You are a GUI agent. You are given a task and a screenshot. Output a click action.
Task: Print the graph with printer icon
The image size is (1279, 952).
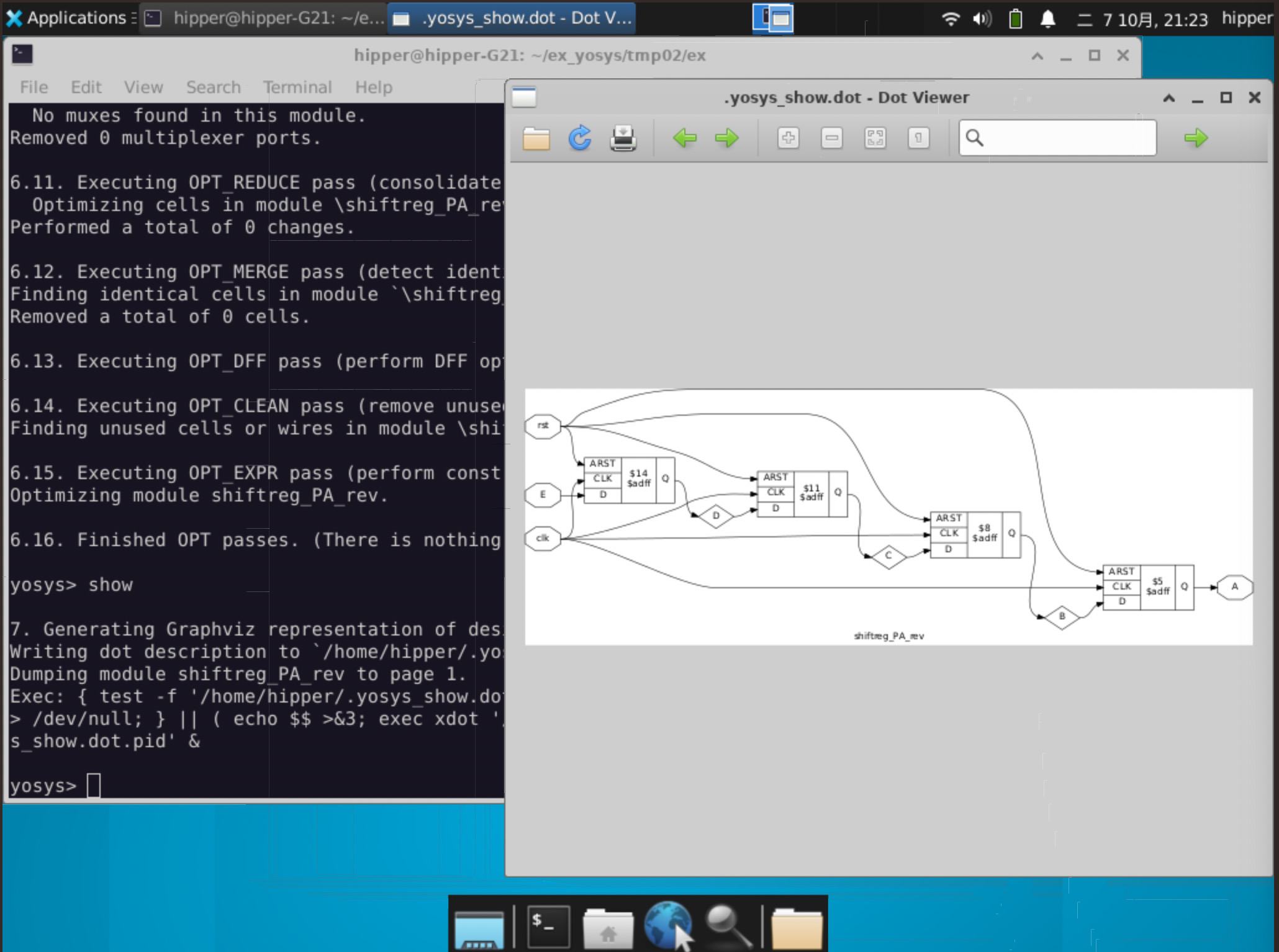pyautogui.click(x=623, y=138)
